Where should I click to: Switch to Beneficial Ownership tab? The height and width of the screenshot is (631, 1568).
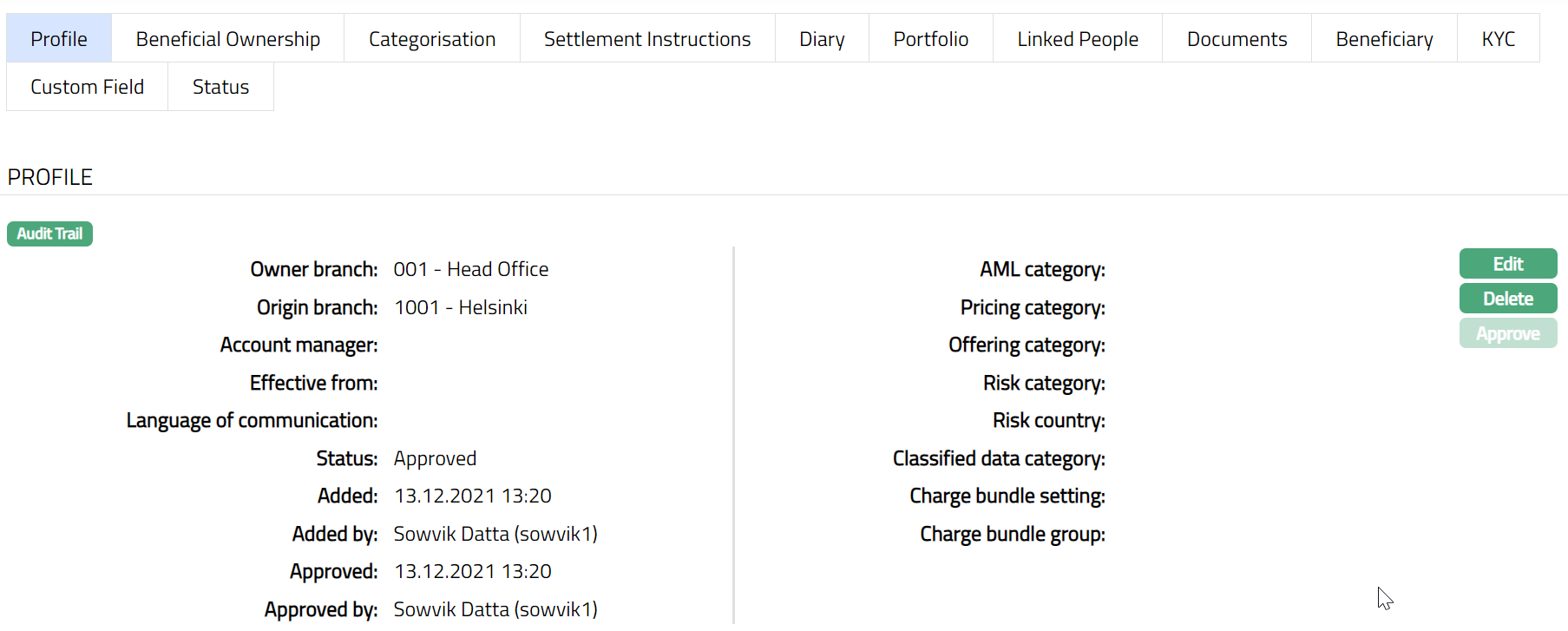(227, 39)
